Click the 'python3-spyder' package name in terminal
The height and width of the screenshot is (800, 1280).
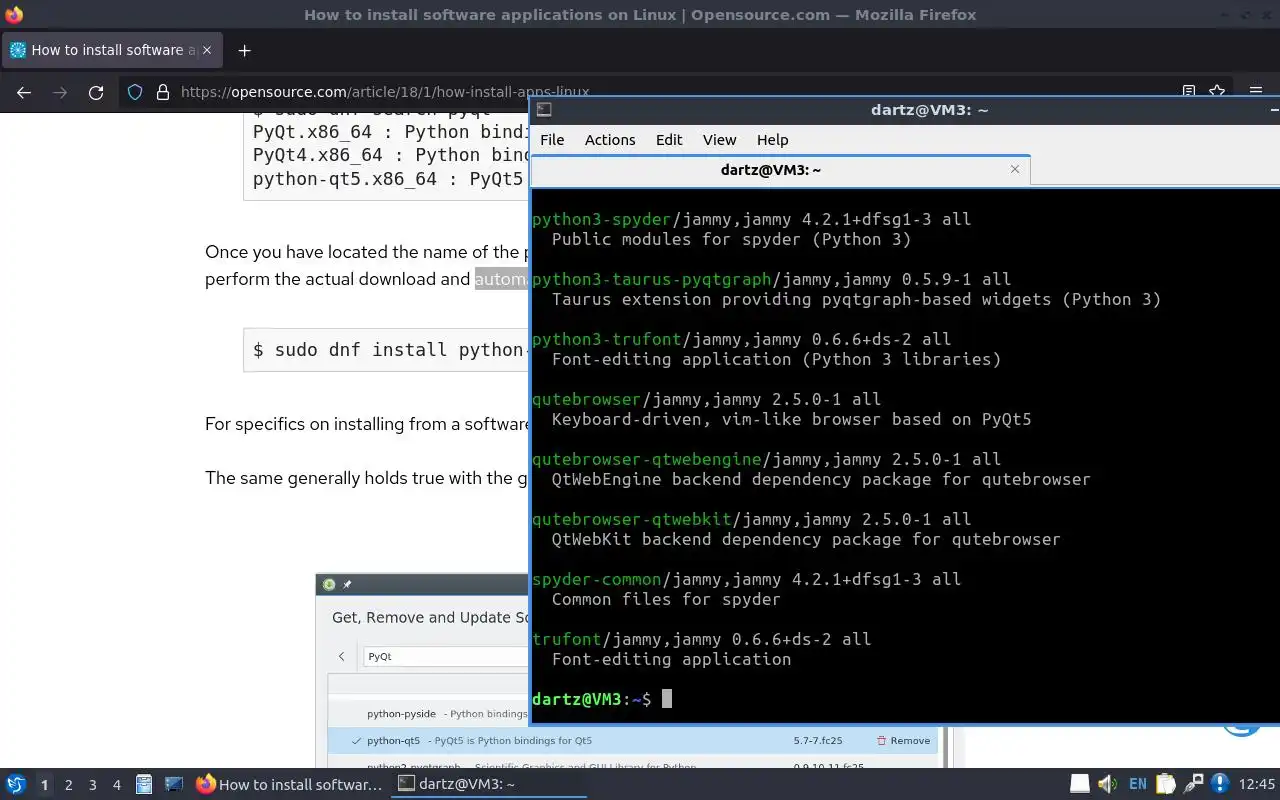pyautogui.click(x=601, y=219)
